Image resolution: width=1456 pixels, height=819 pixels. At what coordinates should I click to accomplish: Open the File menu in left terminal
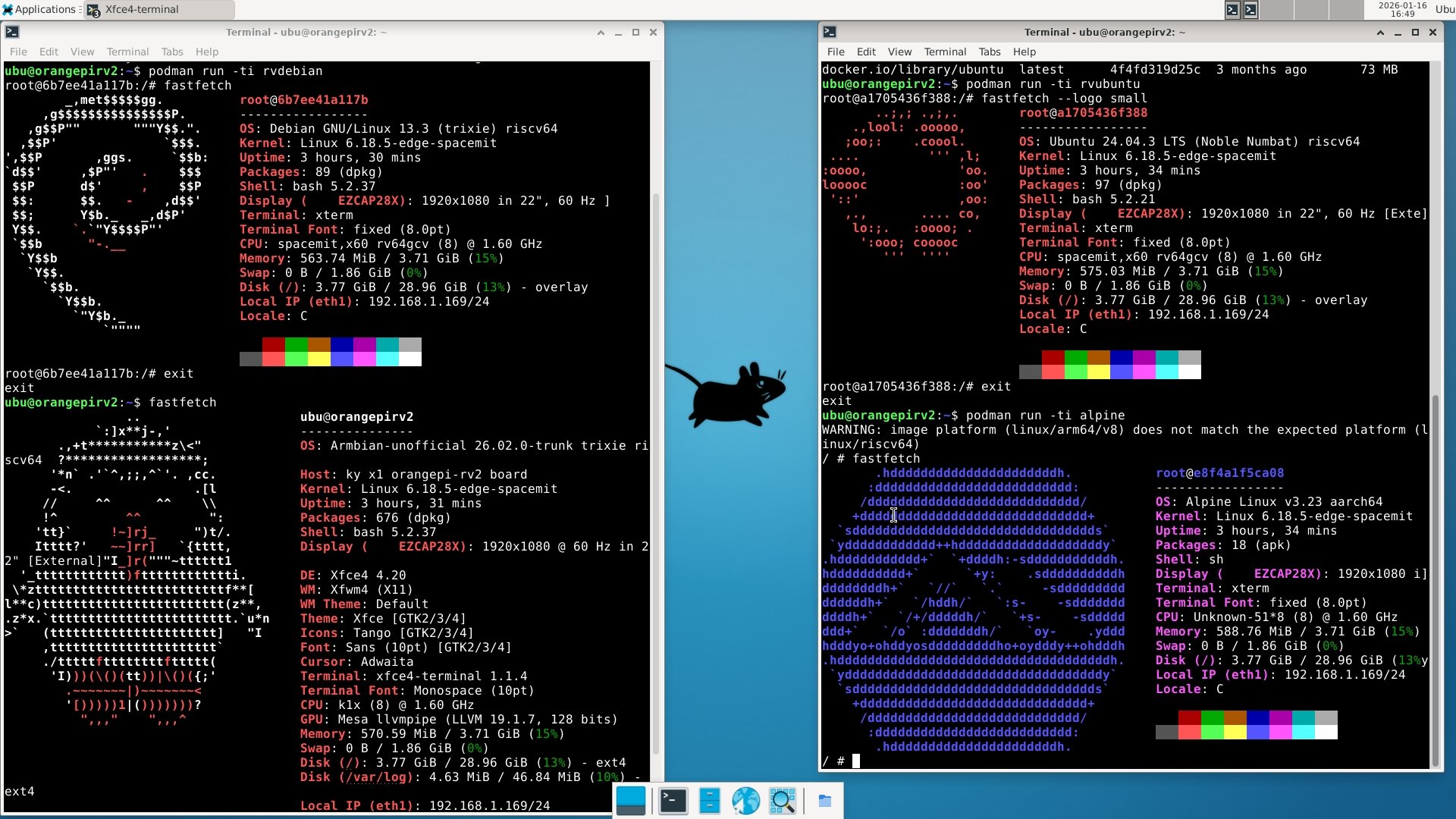click(18, 52)
